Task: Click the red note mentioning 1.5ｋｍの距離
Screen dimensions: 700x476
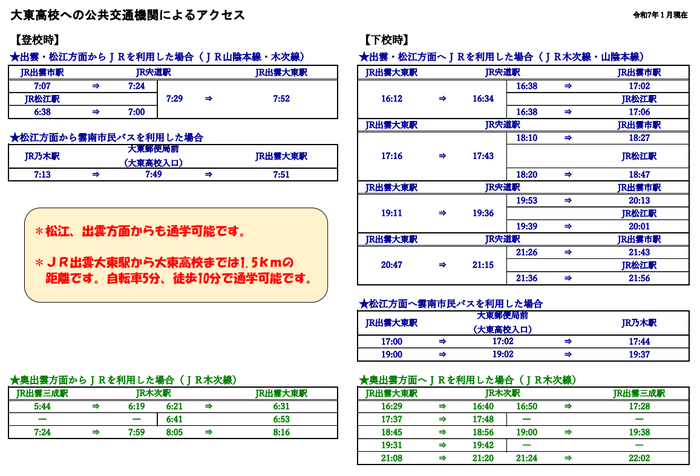Action: point(174,270)
